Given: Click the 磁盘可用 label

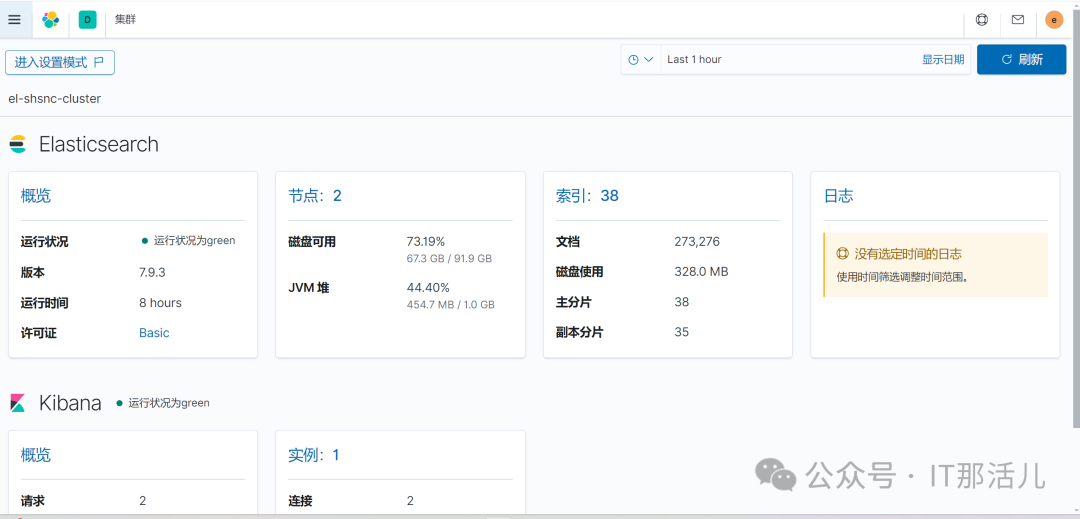Looking at the screenshot, I should pos(312,242).
